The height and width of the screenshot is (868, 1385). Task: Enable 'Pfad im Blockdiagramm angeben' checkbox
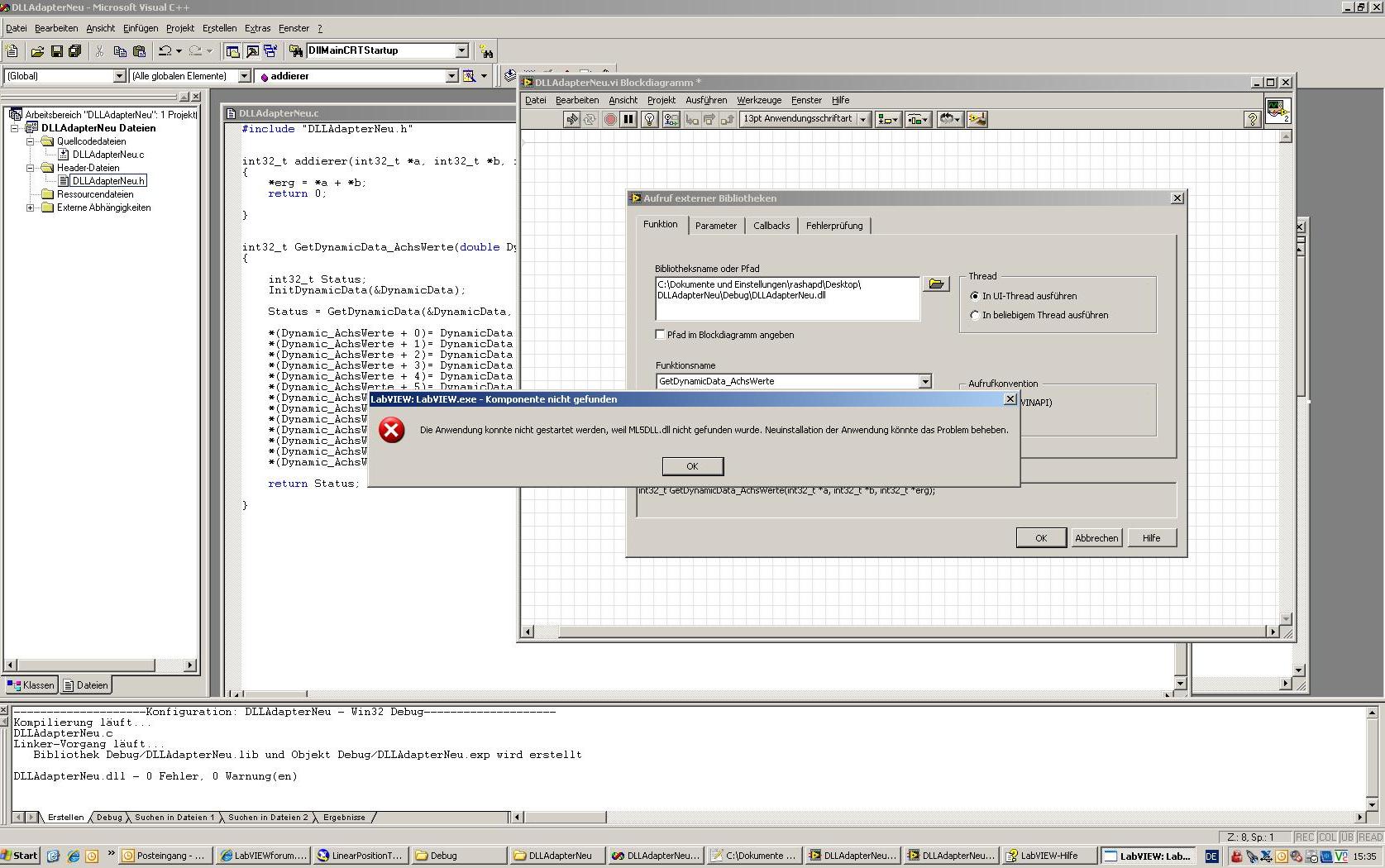(x=660, y=335)
